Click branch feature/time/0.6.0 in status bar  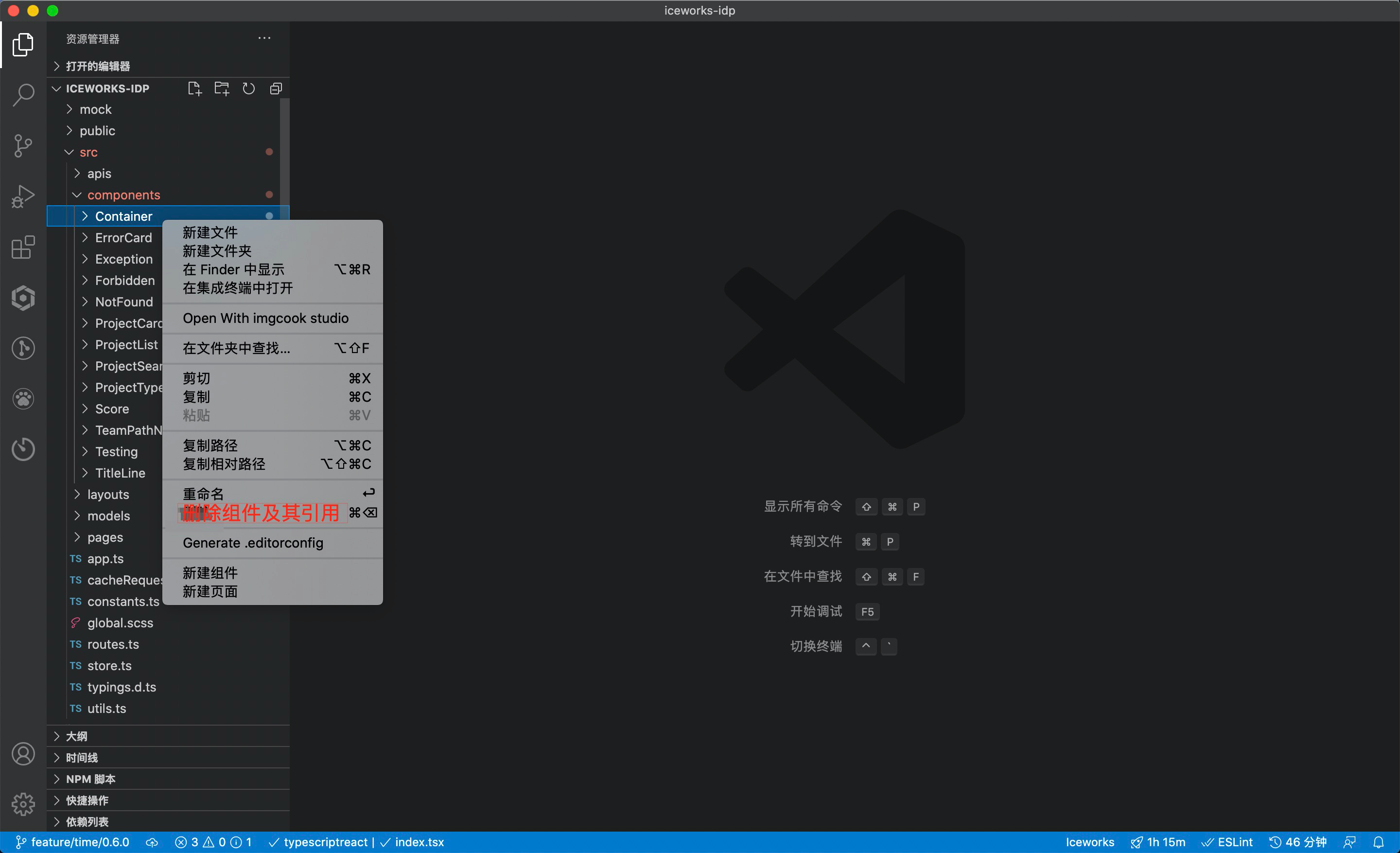(73, 842)
